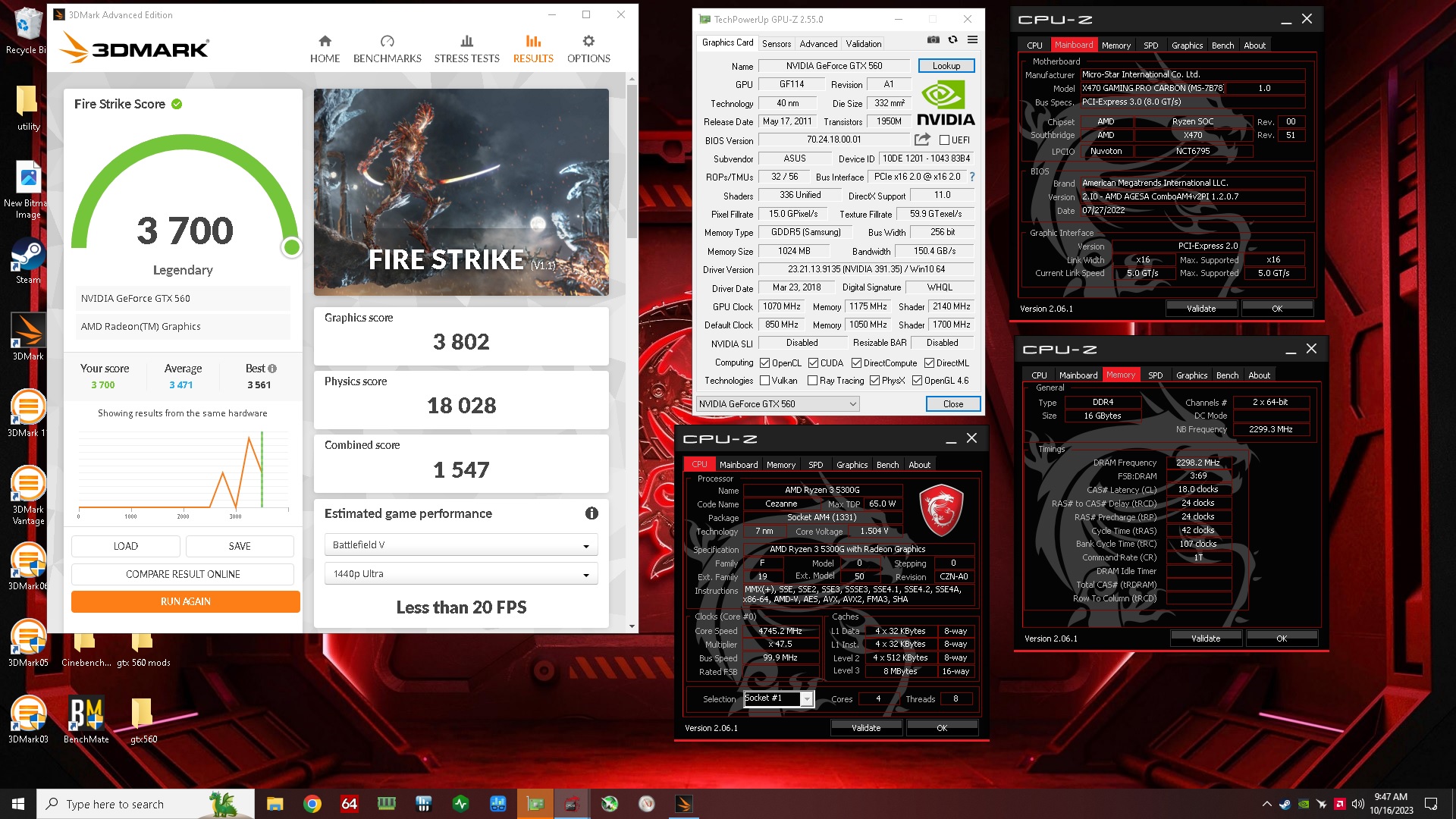
Task: Click the SAVE button in 3DMark
Action: (x=240, y=546)
